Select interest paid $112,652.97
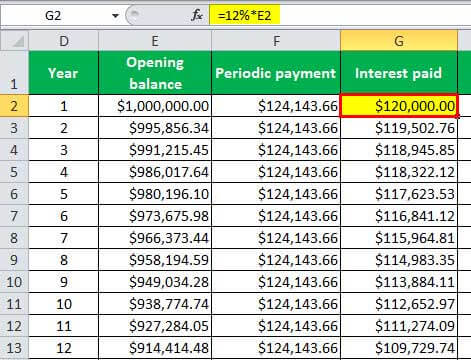 click(x=399, y=304)
